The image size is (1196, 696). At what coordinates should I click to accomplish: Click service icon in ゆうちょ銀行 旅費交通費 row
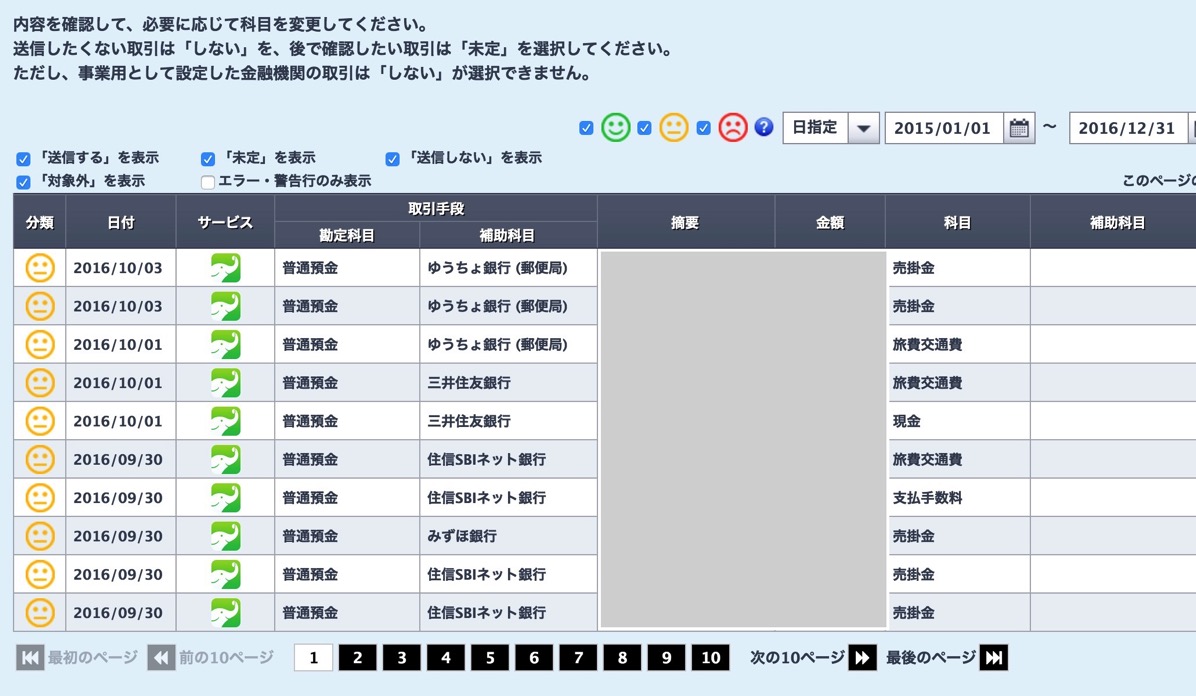point(225,344)
